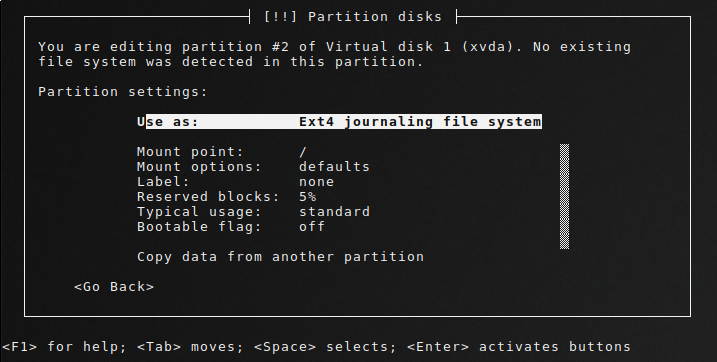This screenshot has height=362, width=717.
Task: Choose "Copy data from another partition"
Action: [280, 257]
